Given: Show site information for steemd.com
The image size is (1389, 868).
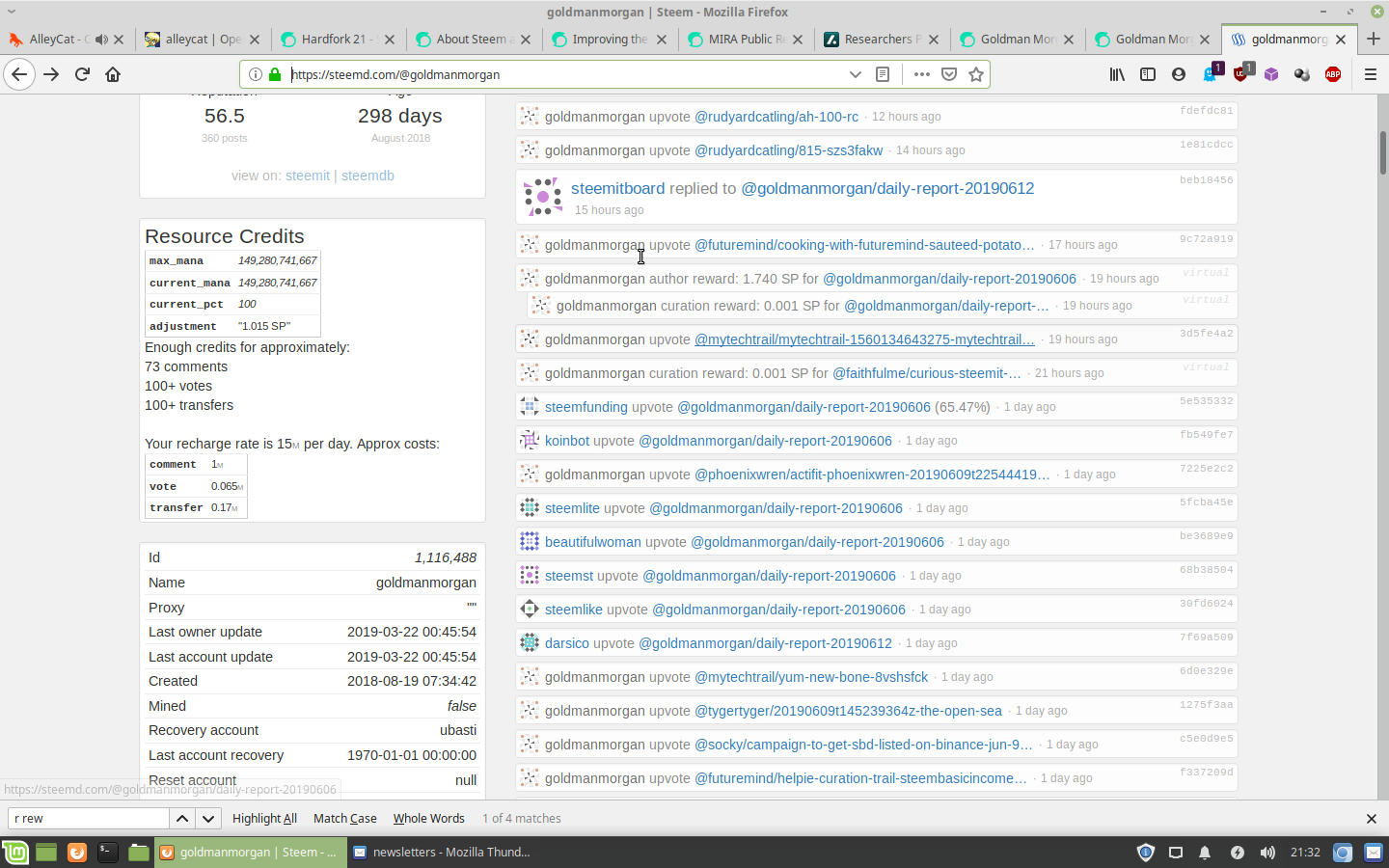Looking at the screenshot, I should coord(256,74).
